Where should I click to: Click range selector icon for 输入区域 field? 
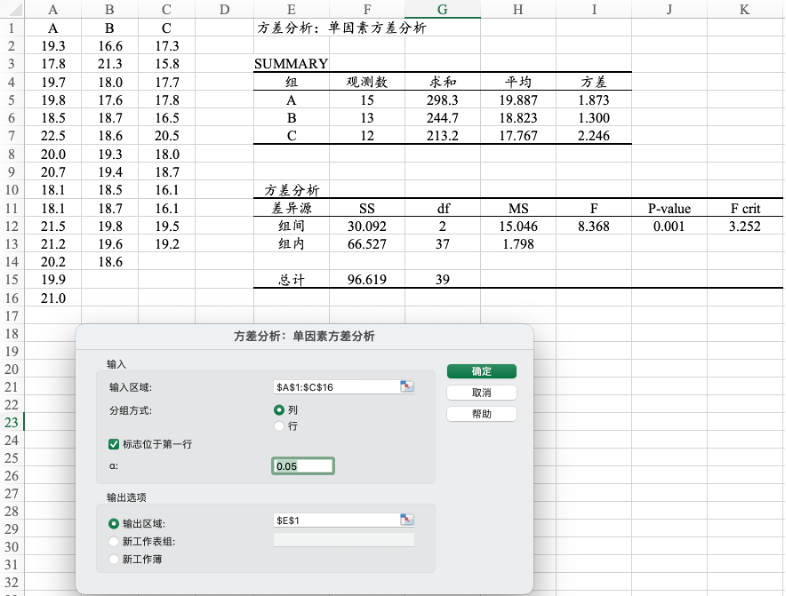click(x=407, y=387)
